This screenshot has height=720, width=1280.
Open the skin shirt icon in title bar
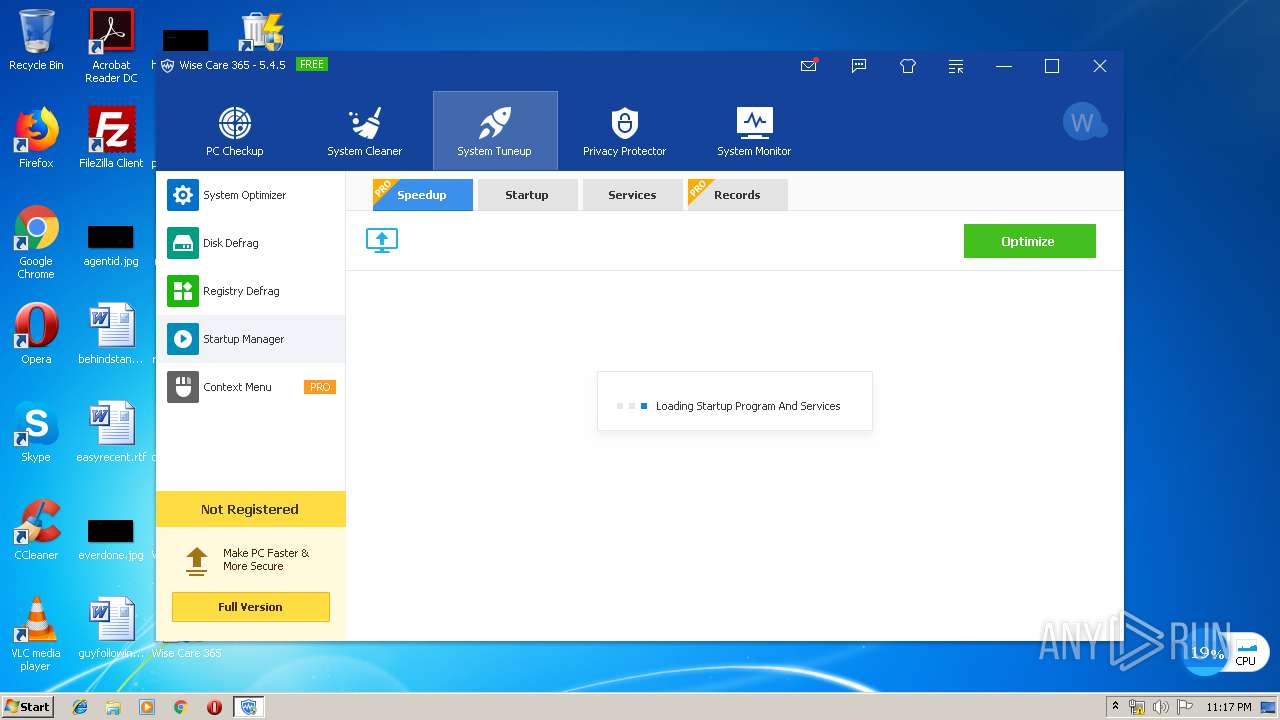pyautogui.click(x=908, y=66)
